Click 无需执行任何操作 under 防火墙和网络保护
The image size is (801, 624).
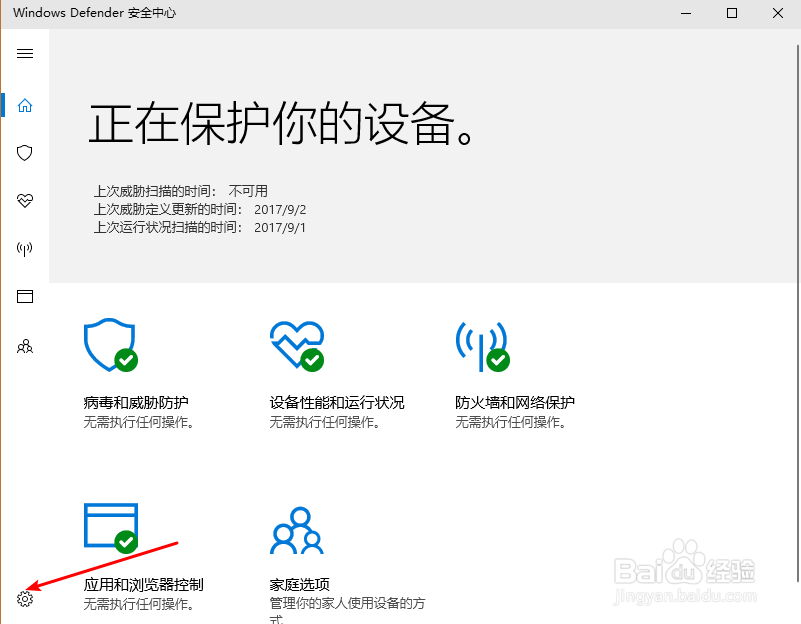tap(510, 422)
